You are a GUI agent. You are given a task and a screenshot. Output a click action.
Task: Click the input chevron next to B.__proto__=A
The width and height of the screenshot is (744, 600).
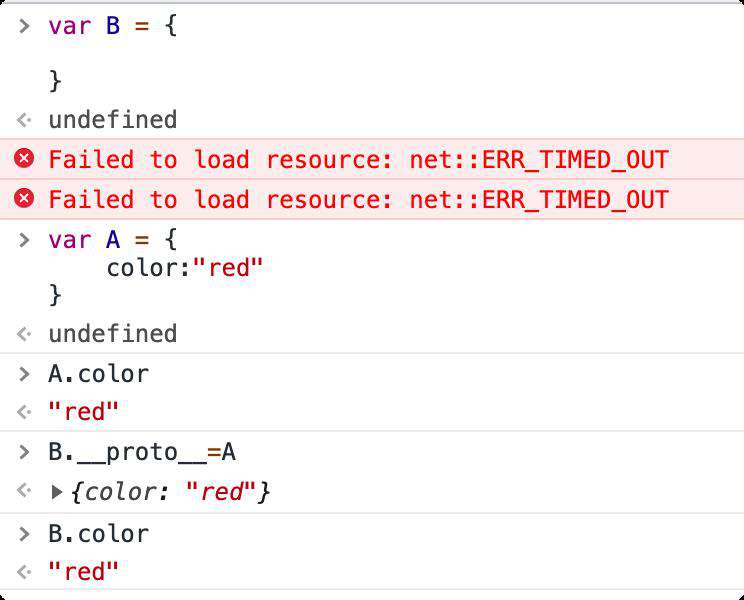(x=24, y=452)
